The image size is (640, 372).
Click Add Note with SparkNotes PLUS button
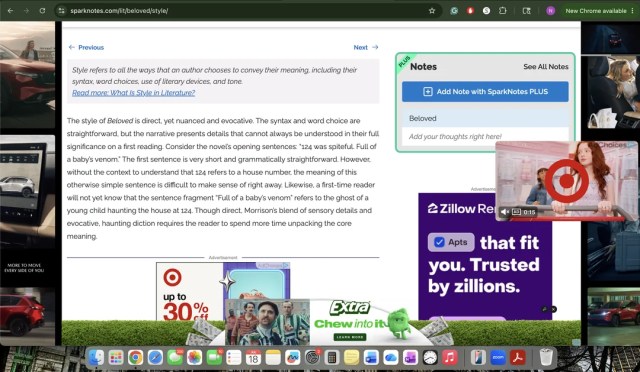485,91
